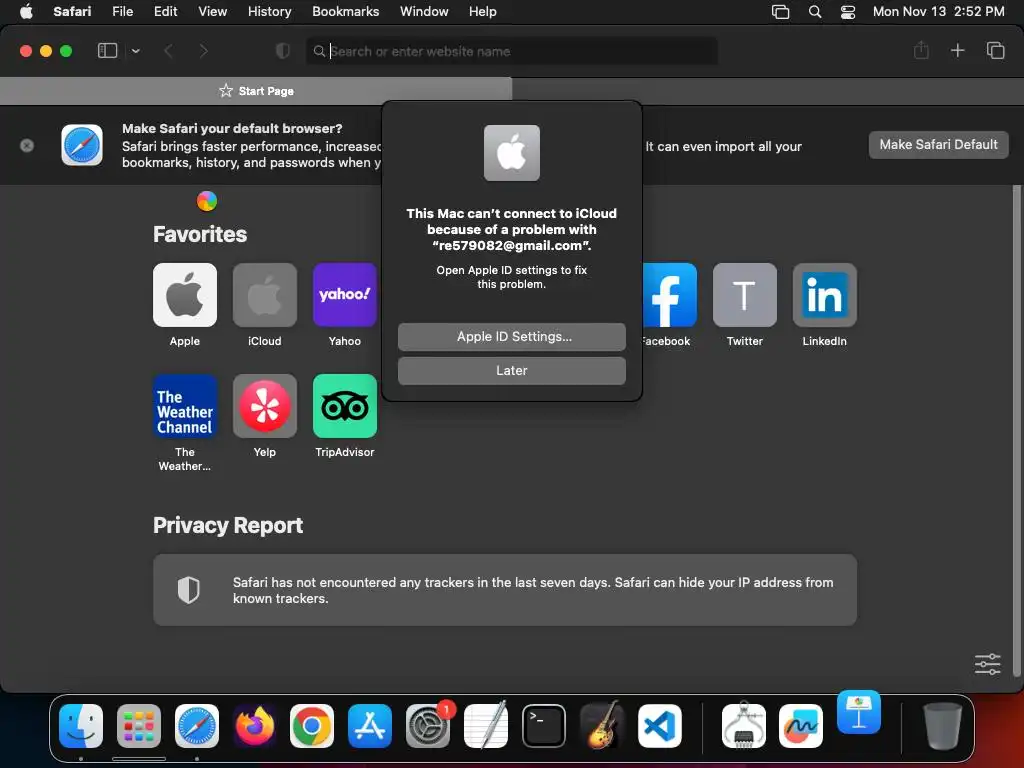The image size is (1024, 768).
Task: Open the Bookmarks menu
Action: coord(345,12)
